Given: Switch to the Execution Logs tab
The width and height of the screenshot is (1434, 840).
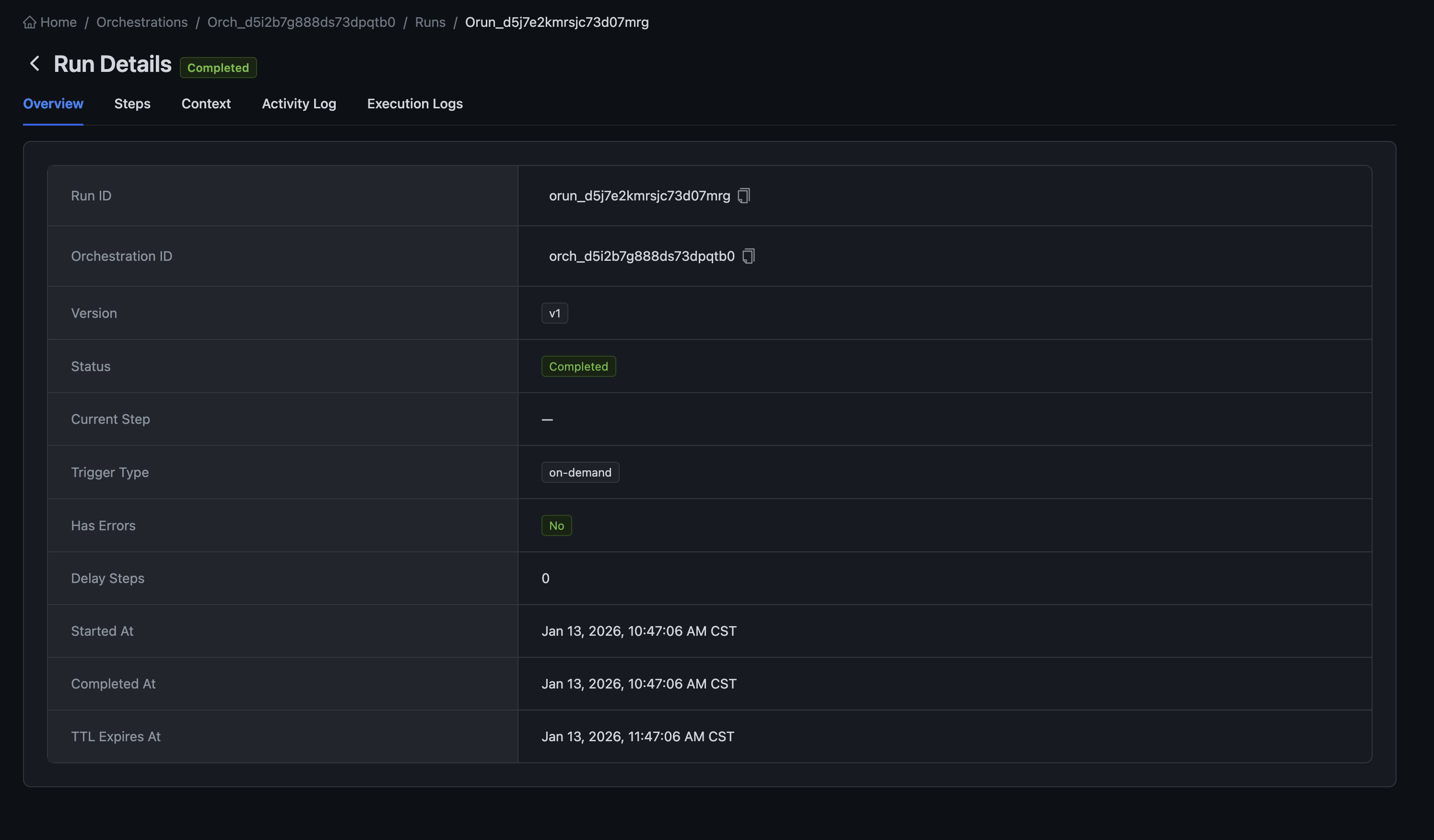Looking at the screenshot, I should coord(414,104).
